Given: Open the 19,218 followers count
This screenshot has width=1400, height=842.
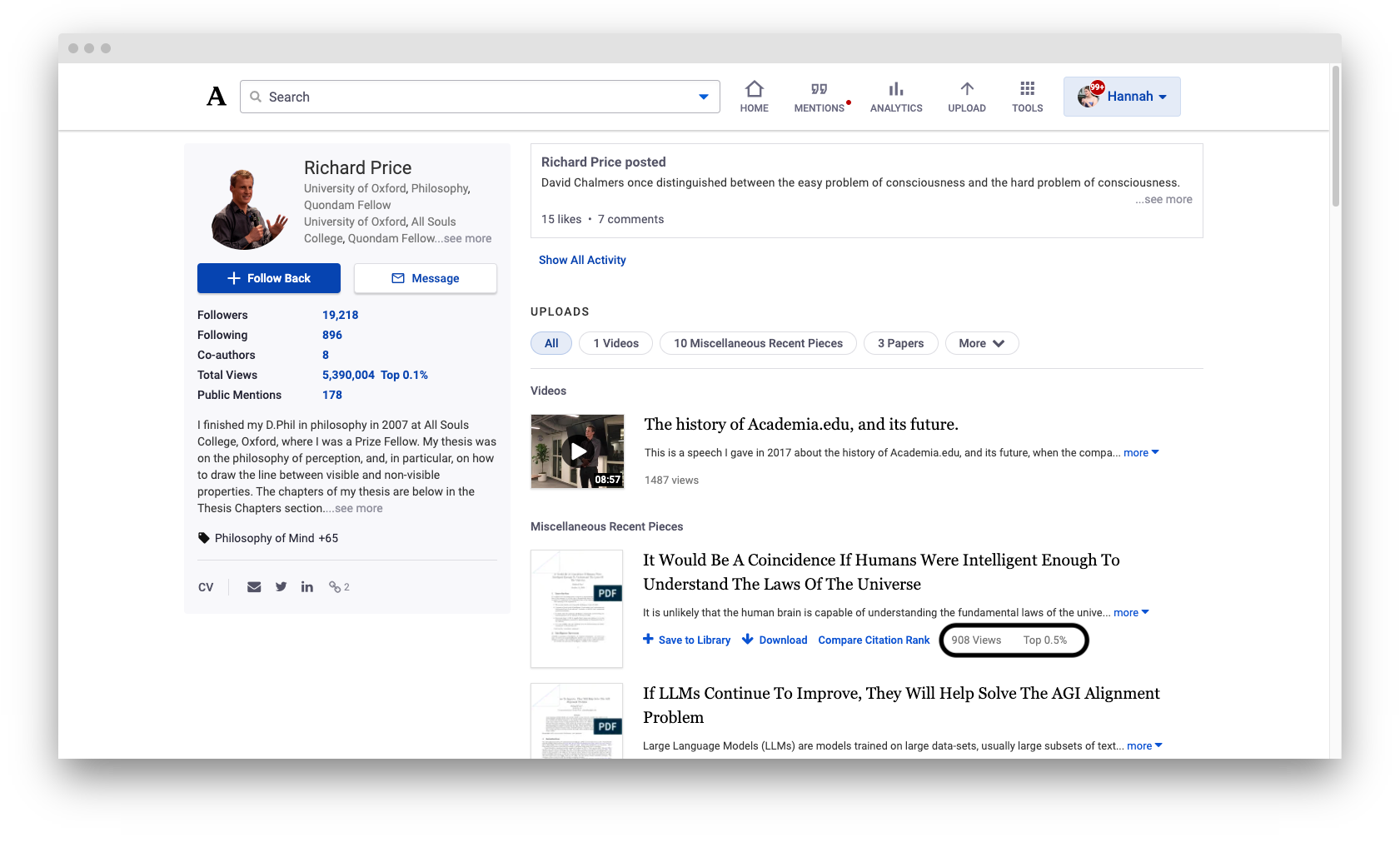Looking at the screenshot, I should [x=340, y=315].
